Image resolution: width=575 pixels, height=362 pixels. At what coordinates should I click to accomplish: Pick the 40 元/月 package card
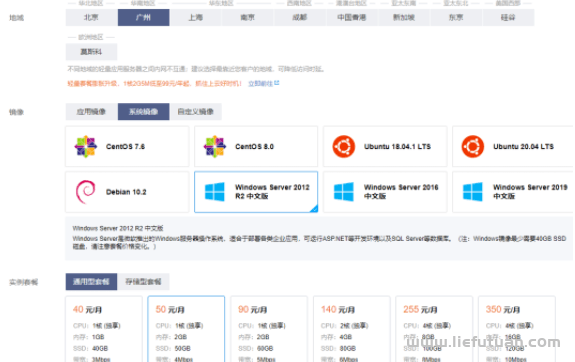point(104,329)
